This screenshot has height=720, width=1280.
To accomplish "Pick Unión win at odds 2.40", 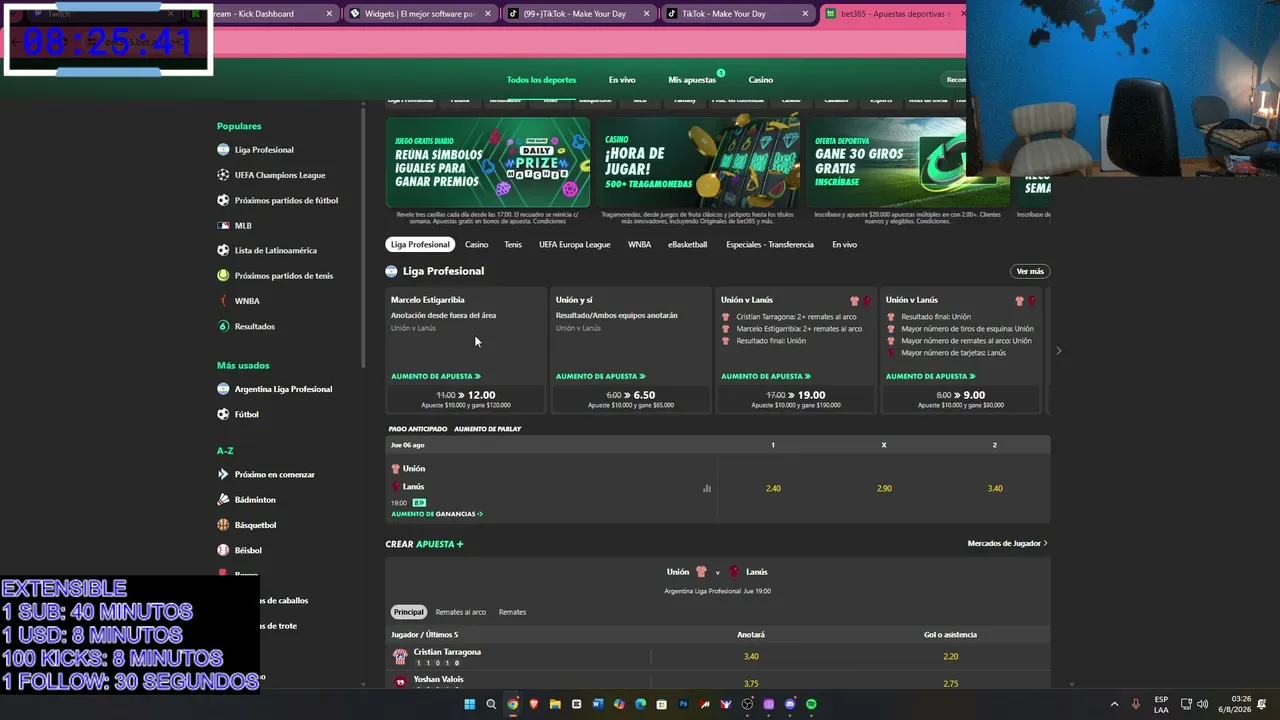I will (773, 489).
